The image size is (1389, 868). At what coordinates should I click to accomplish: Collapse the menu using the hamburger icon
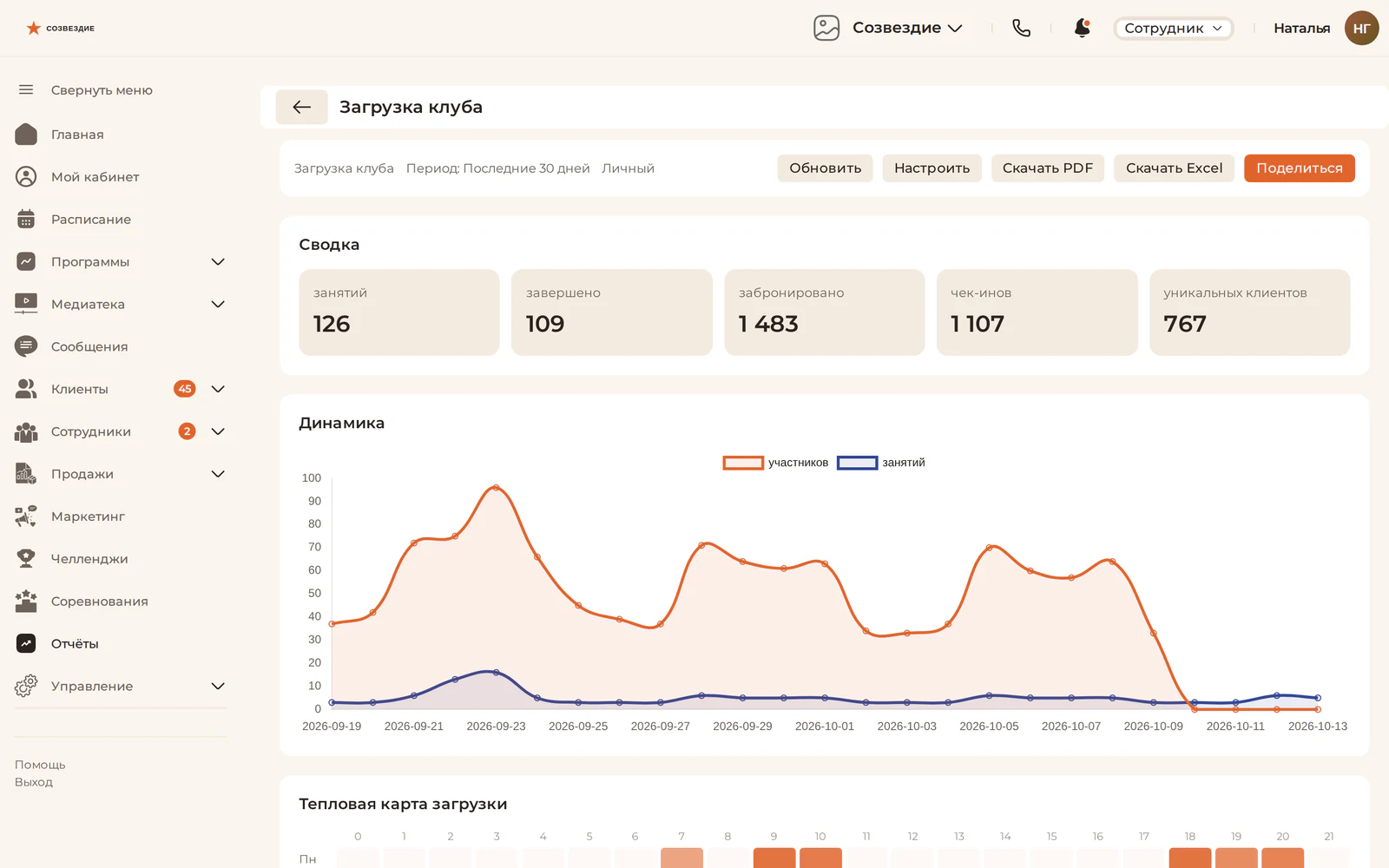pyautogui.click(x=26, y=89)
